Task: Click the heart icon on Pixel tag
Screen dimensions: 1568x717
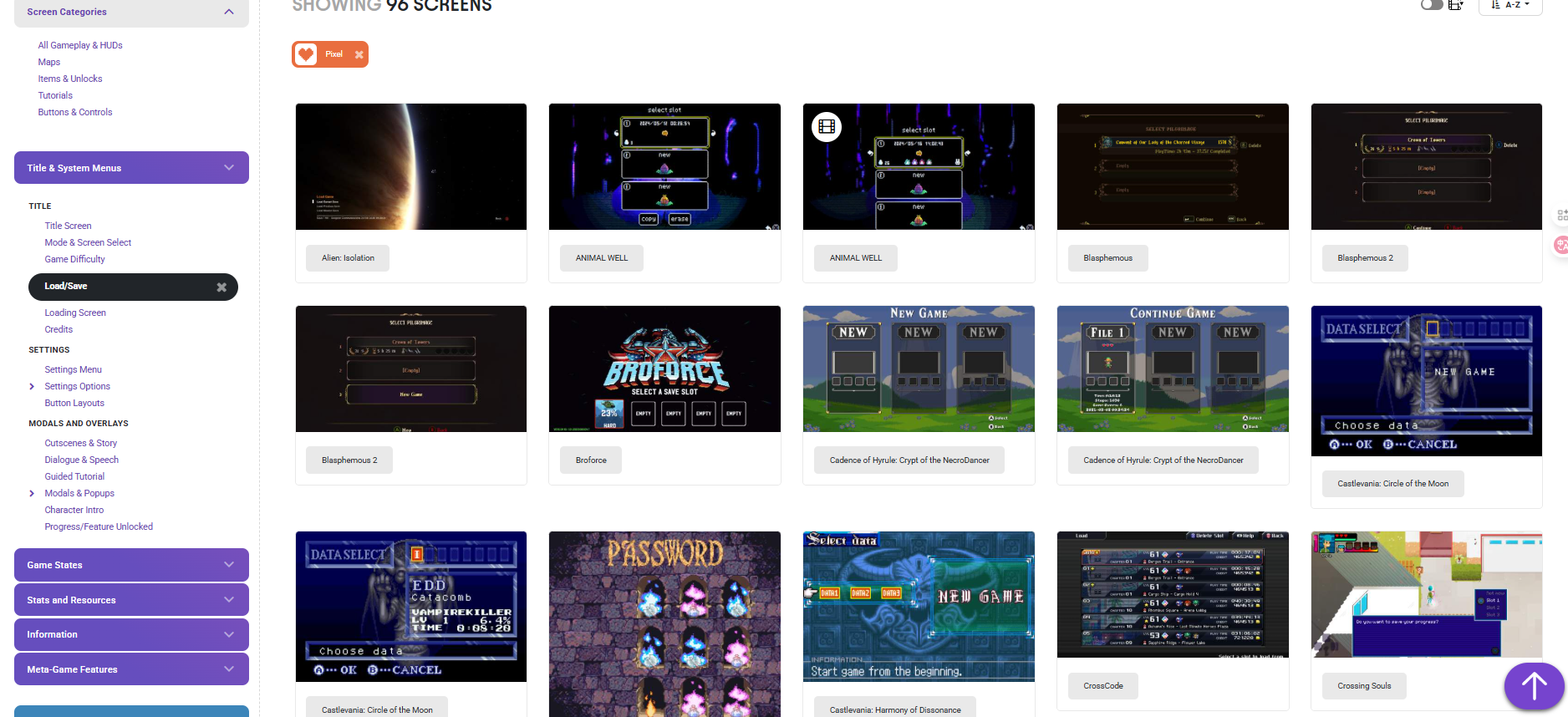Action: pyautogui.click(x=306, y=54)
